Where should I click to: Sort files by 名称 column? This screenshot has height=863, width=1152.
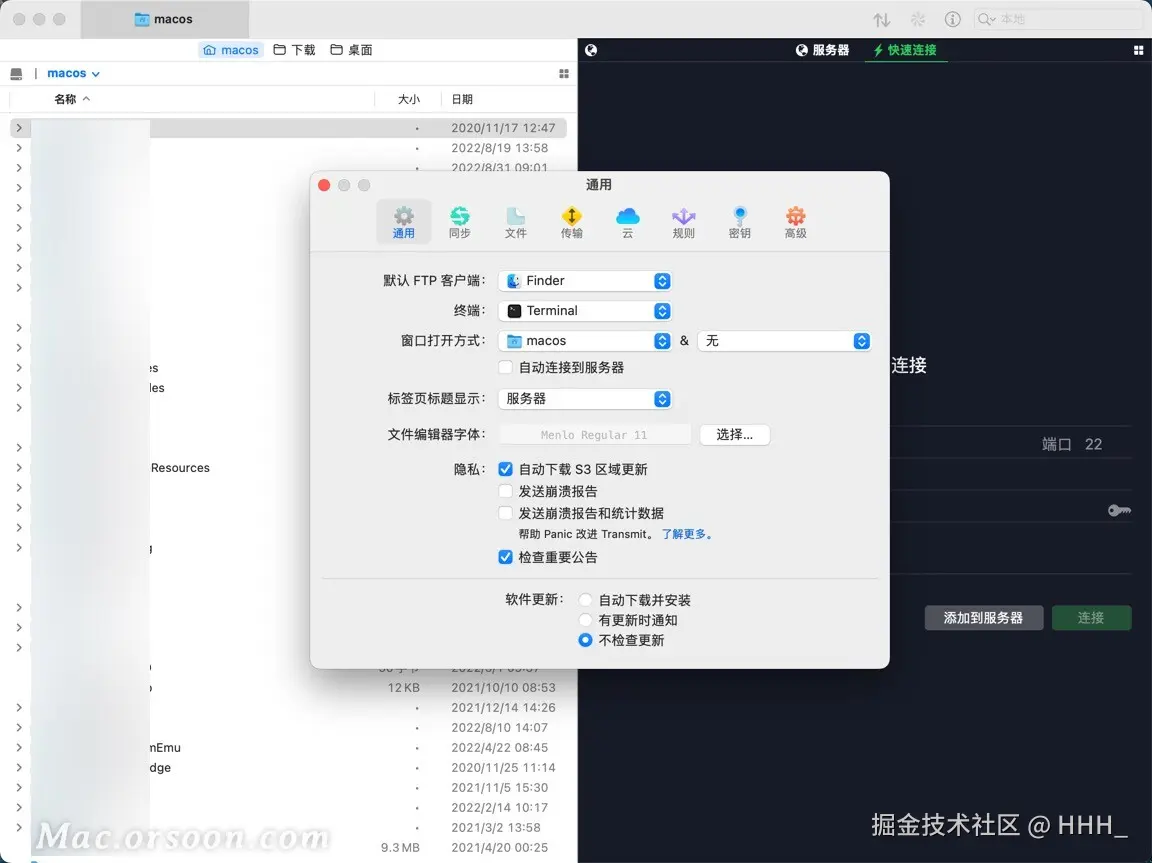click(72, 99)
